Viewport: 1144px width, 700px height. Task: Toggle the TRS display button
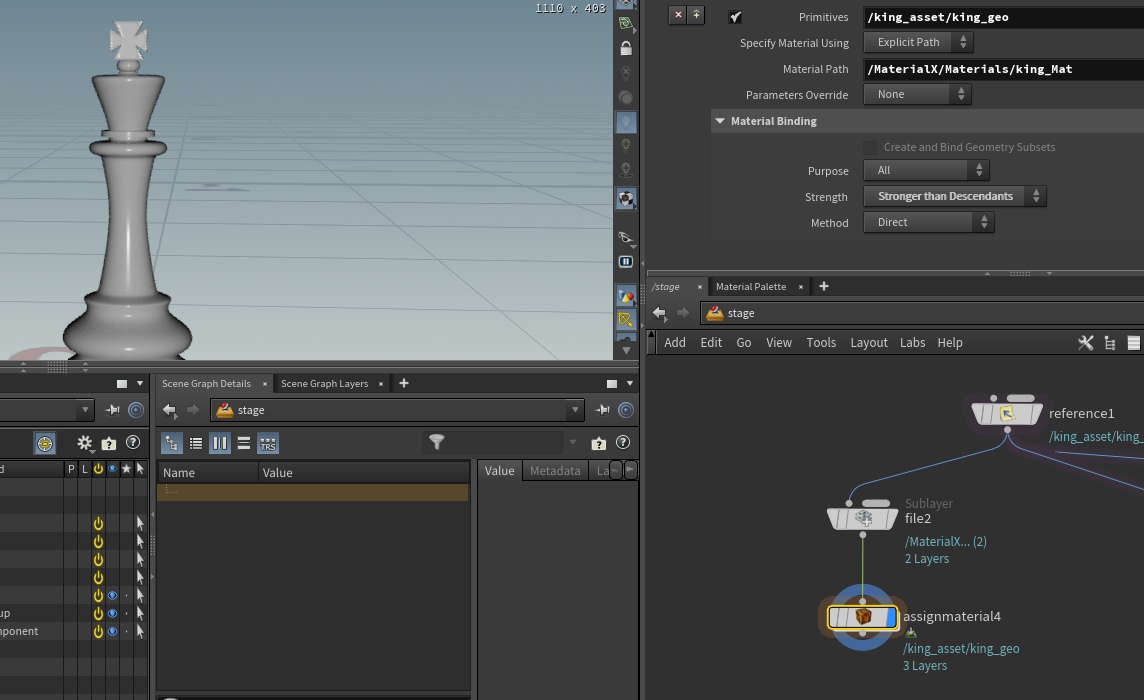click(268, 443)
